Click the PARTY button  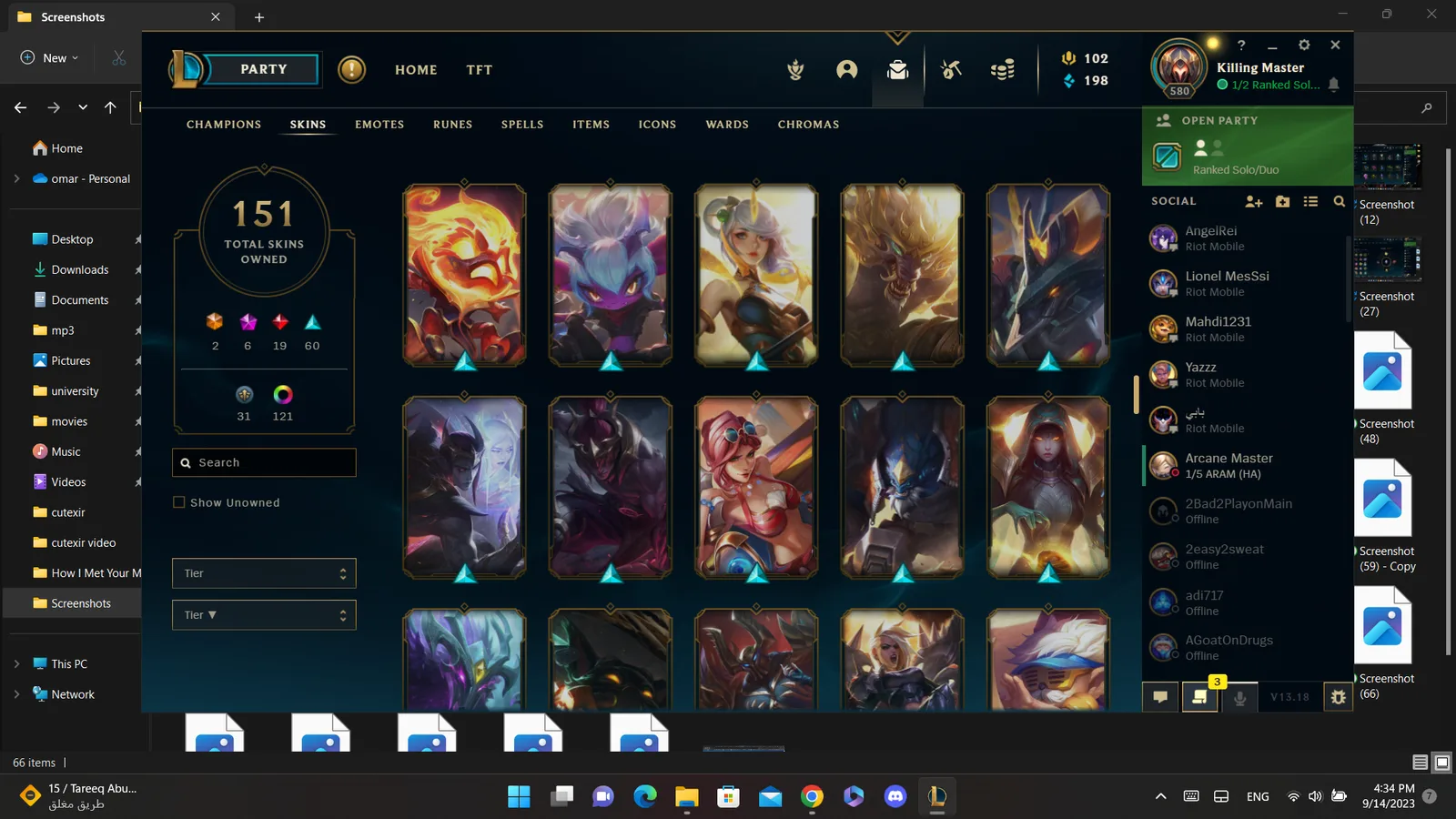(264, 69)
